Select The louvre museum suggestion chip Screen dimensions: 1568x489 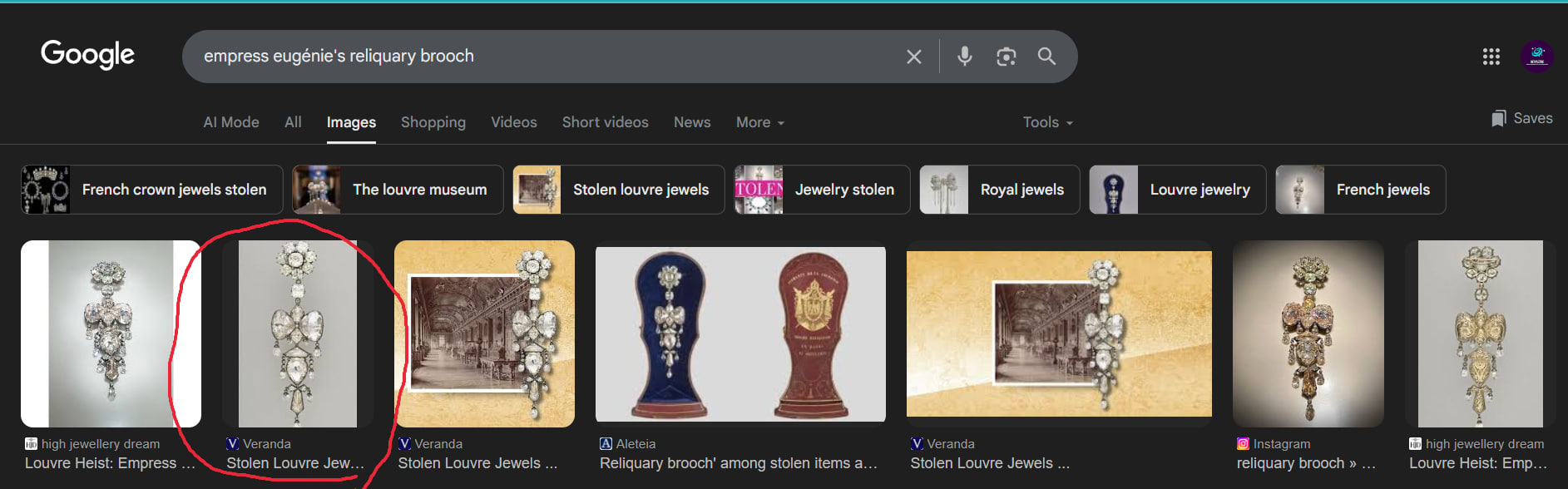tap(398, 190)
